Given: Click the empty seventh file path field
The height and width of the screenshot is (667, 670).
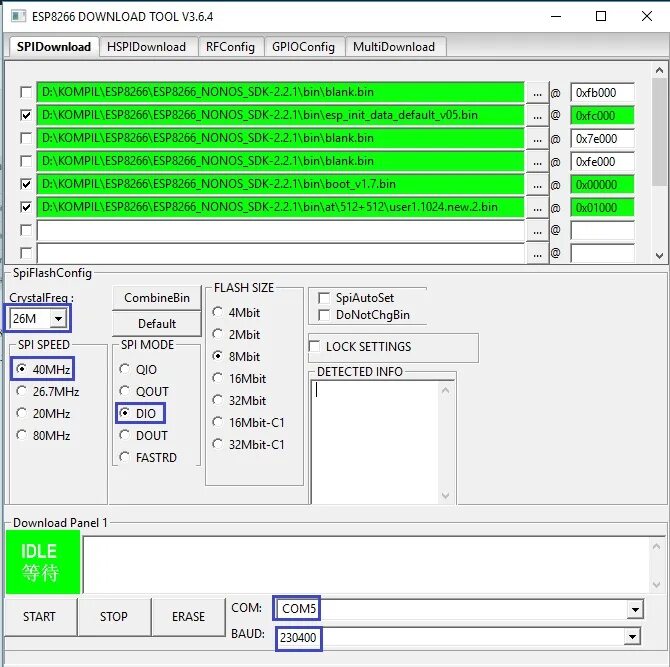Looking at the screenshot, I should pos(280,231).
